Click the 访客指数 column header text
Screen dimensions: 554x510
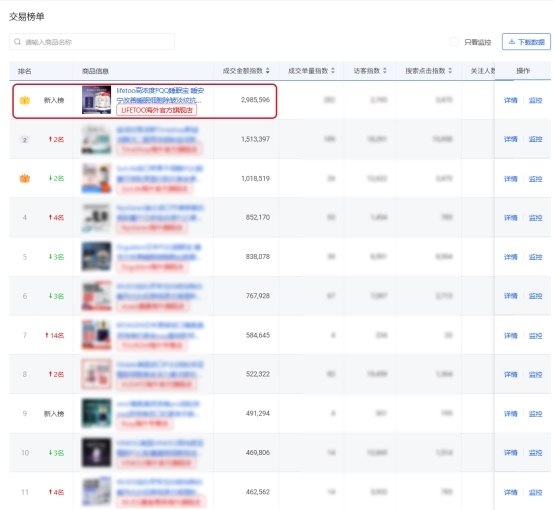pyautogui.click(x=367, y=71)
